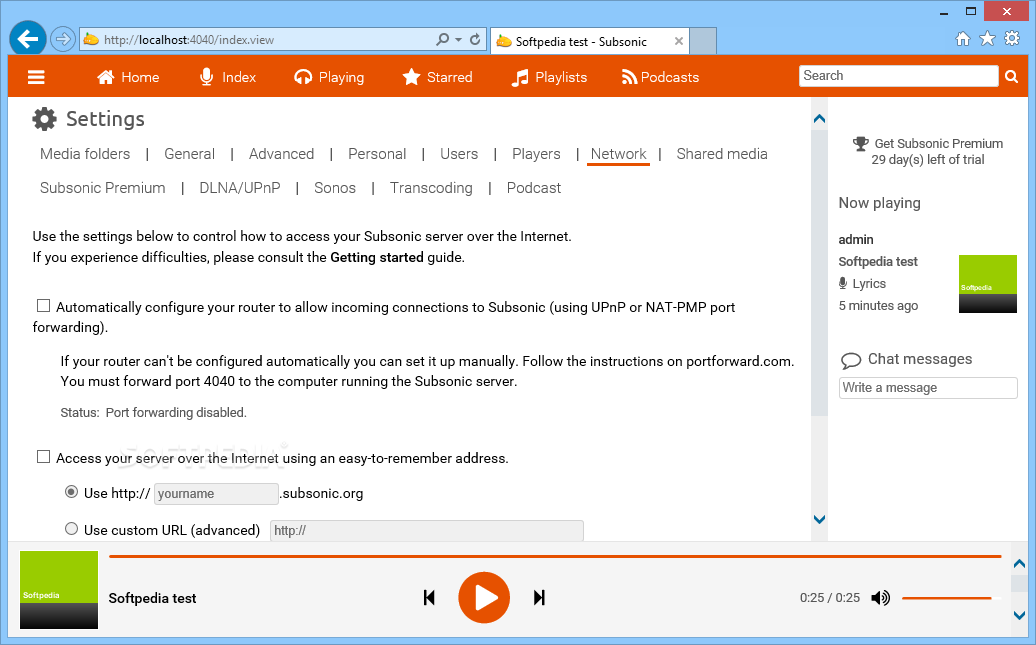Open the DLNA/UPnP settings tab
Viewport: 1036px width, 645px height.
(240, 188)
